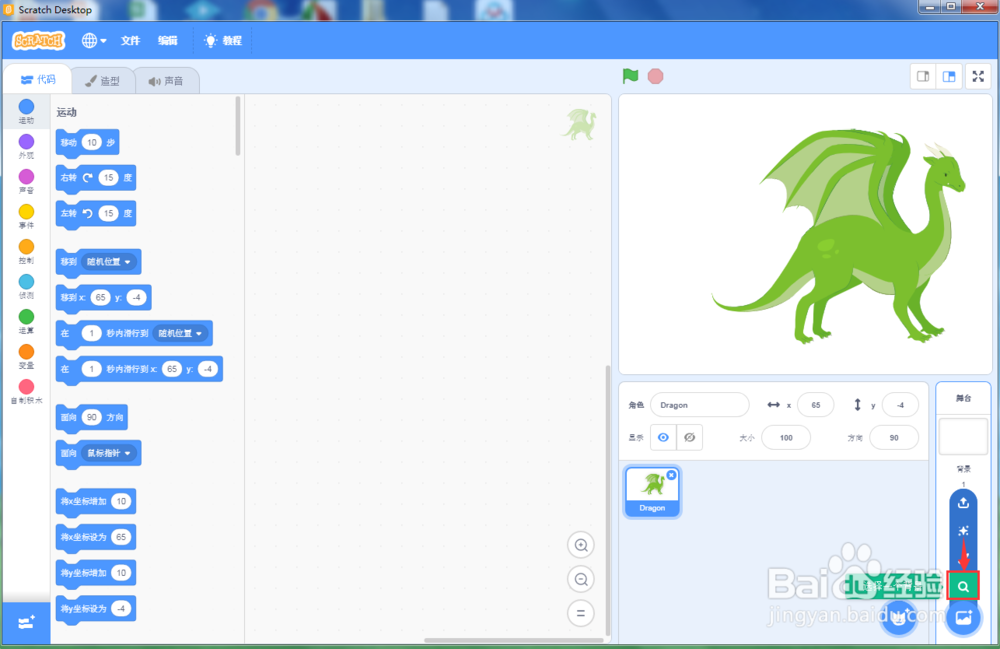
Task: Select the 运算 operators category
Action: coord(26,321)
